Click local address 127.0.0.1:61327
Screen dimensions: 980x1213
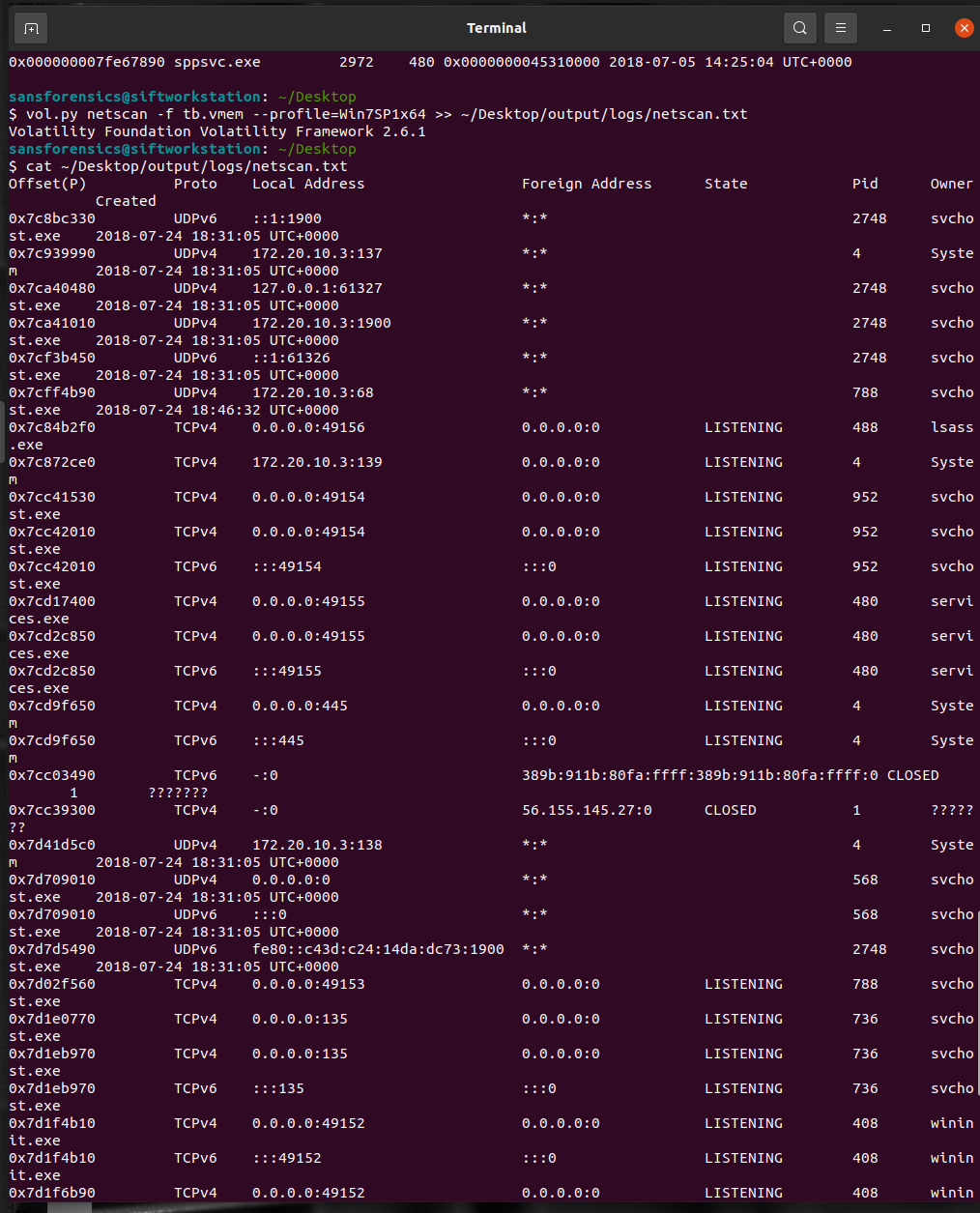click(317, 288)
